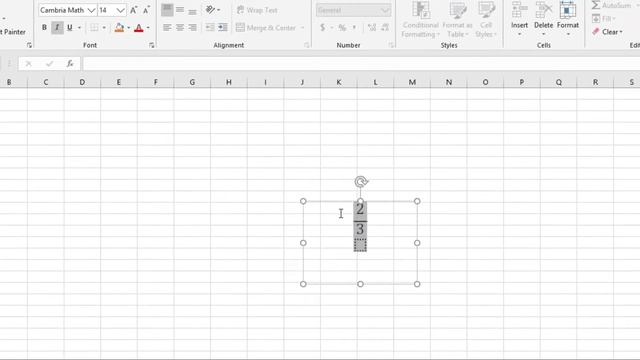
Task: Open the Fill menu
Action: pyautogui.click(x=604, y=19)
